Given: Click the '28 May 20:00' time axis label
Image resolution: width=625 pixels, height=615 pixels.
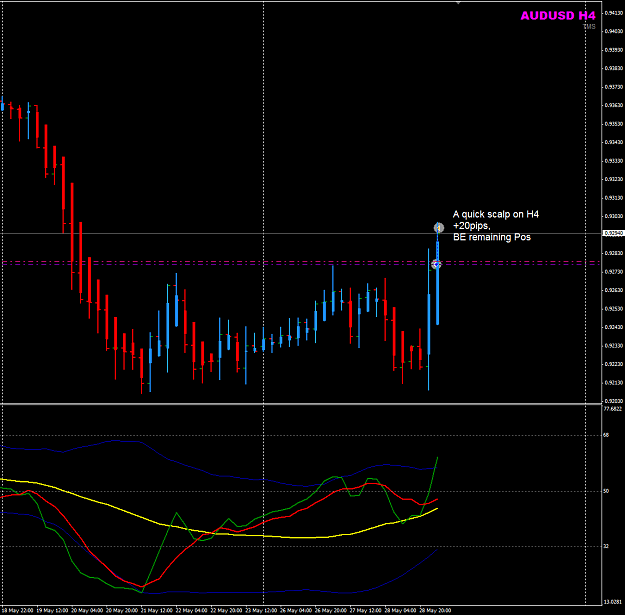Looking at the screenshot, I should click(x=435, y=610).
